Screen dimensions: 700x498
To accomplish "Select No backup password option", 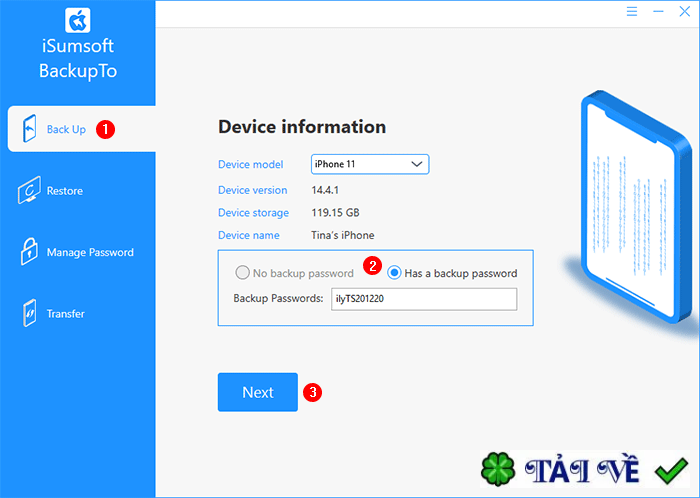I will [295, 273].
